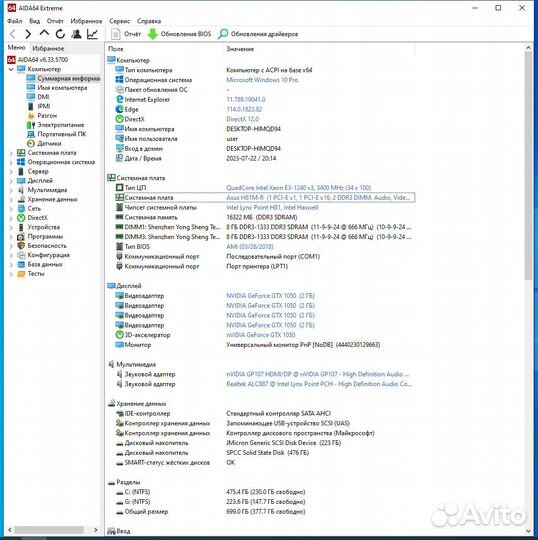Image resolution: width=538 pixels, height=540 pixels.
Task: Click the details pane scroll down arrow
Action: pyautogui.click(x=528, y=531)
